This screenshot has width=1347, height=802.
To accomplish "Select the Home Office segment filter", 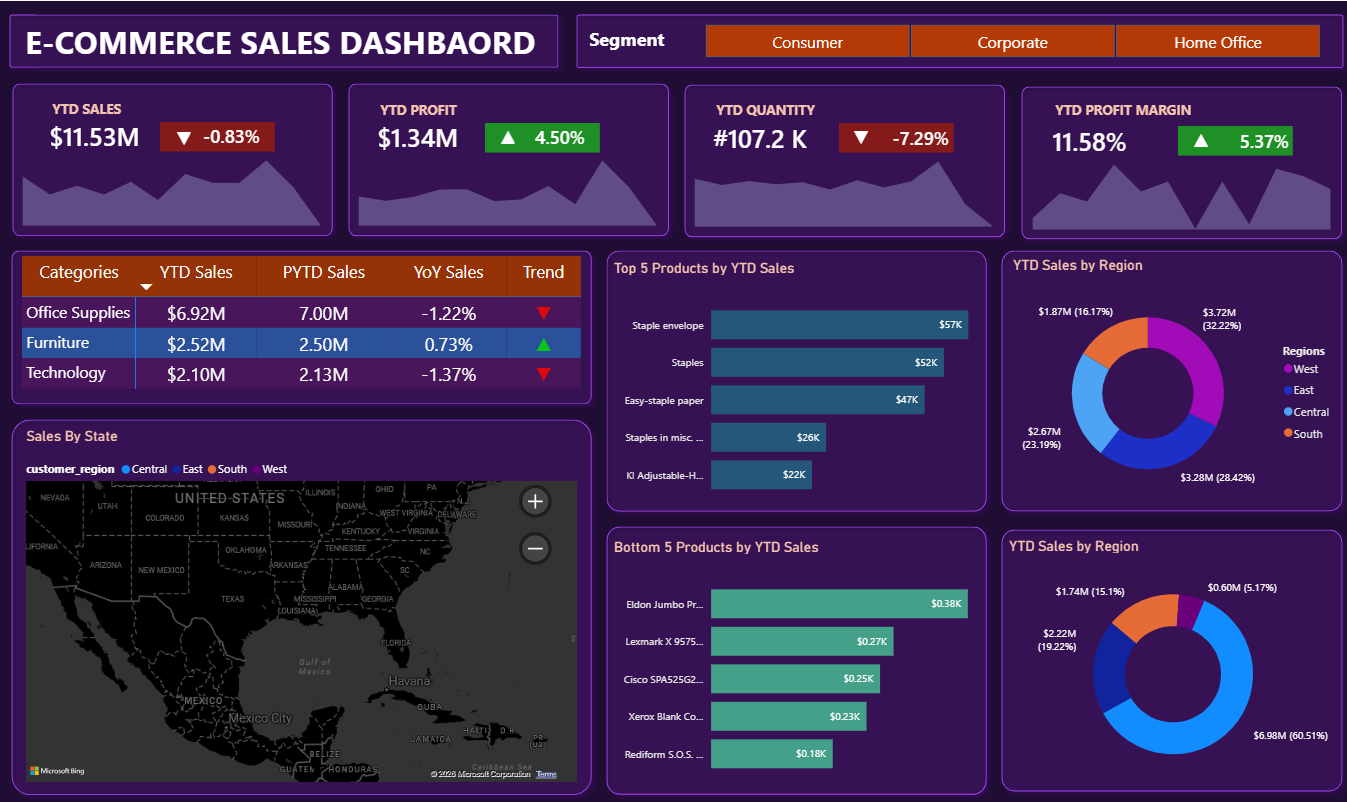I will point(1218,42).
